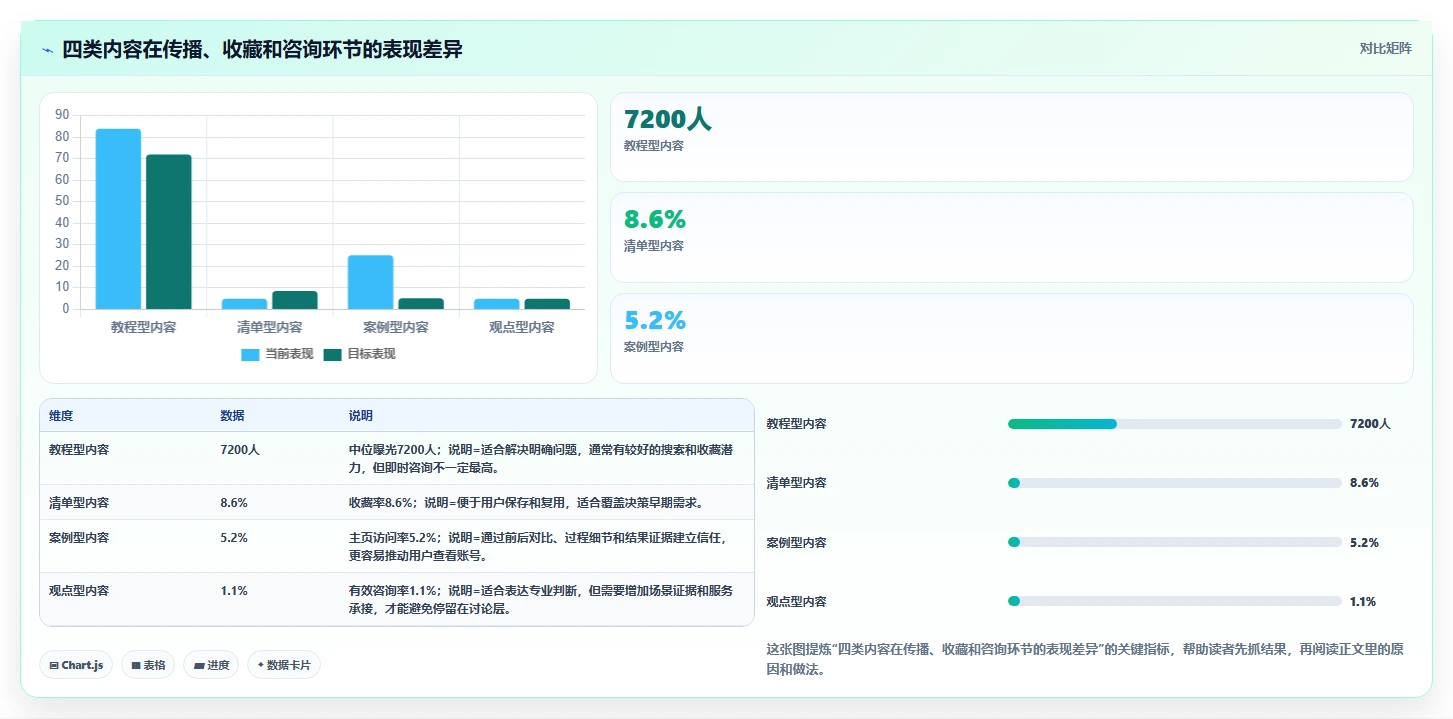Click the light-blue 观点型内容 current bar

point(497,304)
